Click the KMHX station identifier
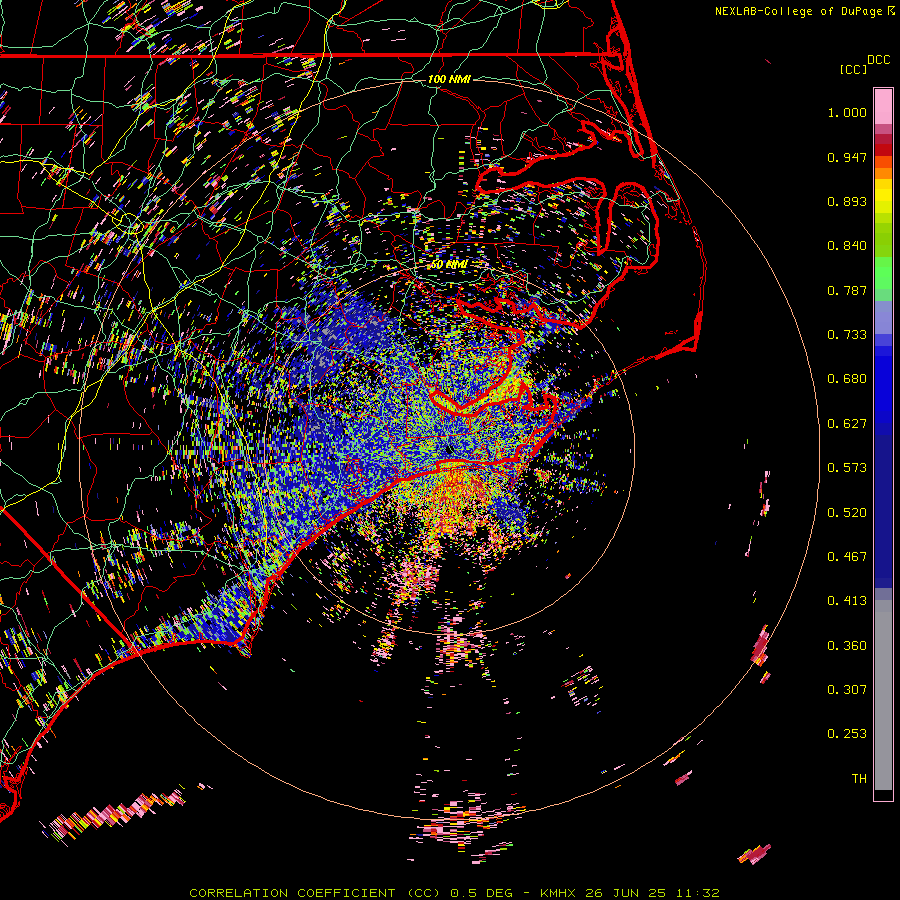 558,893
